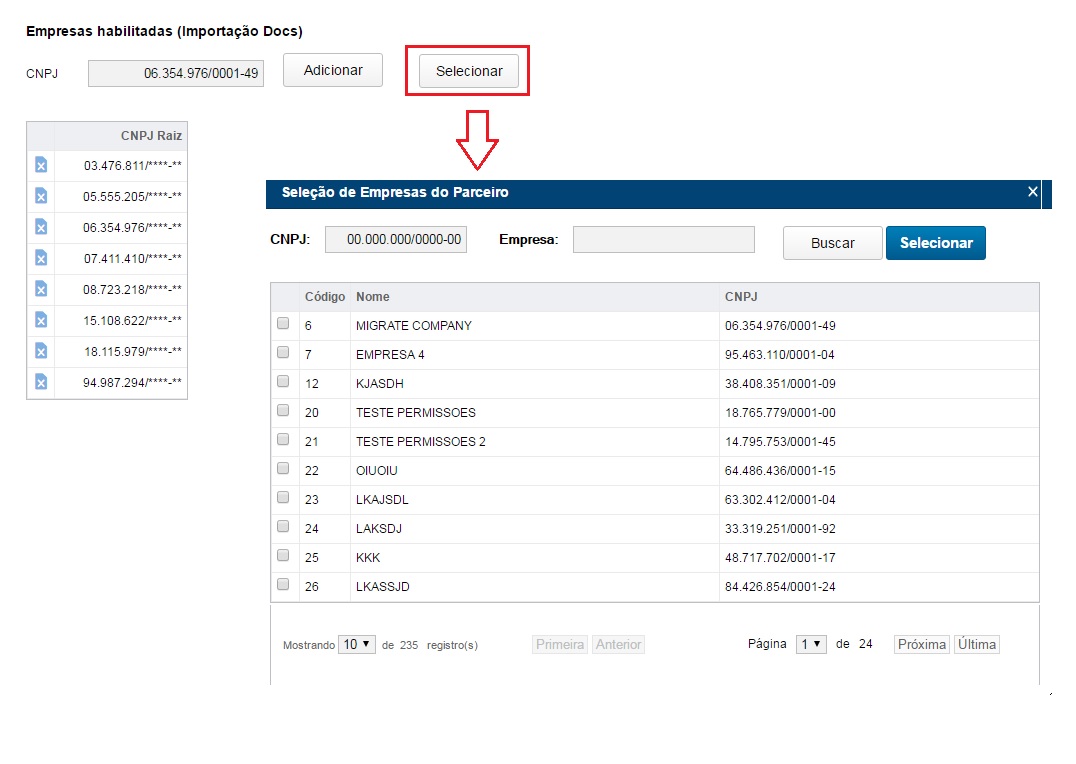
Task: Click delete icon for 06.354.976 root
Action: 41,227
